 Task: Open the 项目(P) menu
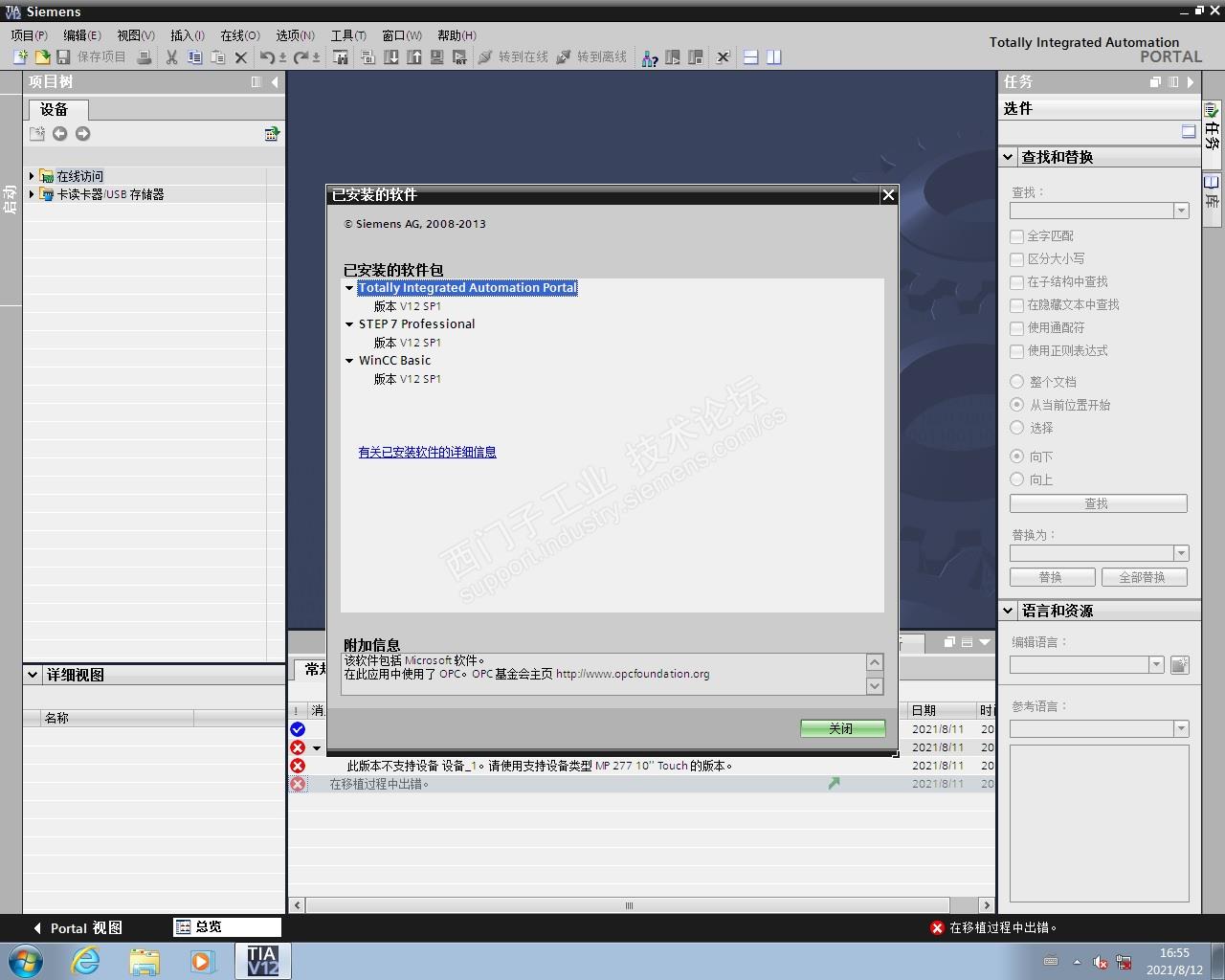pyautogui.click(x=29, y=35)
